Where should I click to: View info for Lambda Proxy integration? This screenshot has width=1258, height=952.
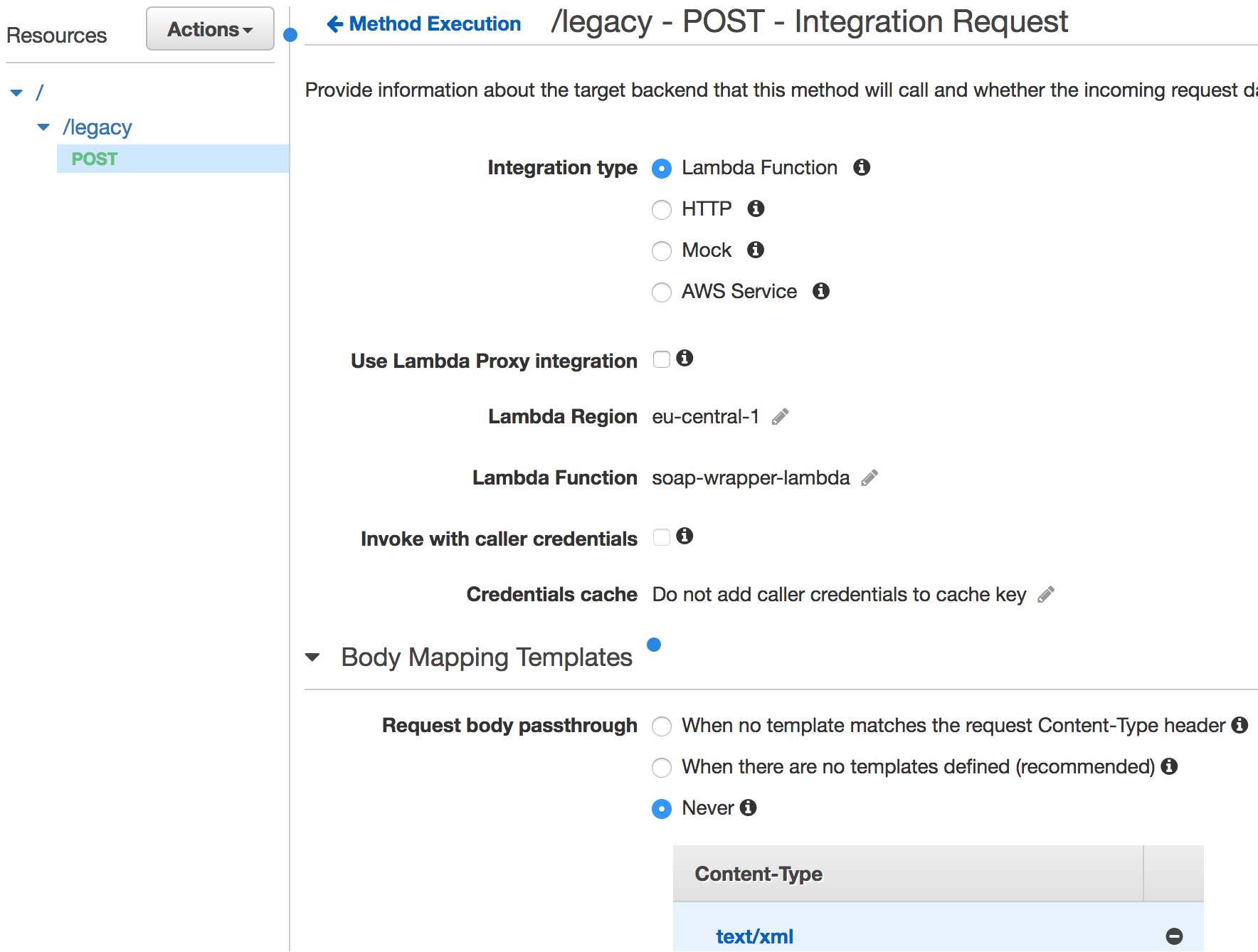684,358
